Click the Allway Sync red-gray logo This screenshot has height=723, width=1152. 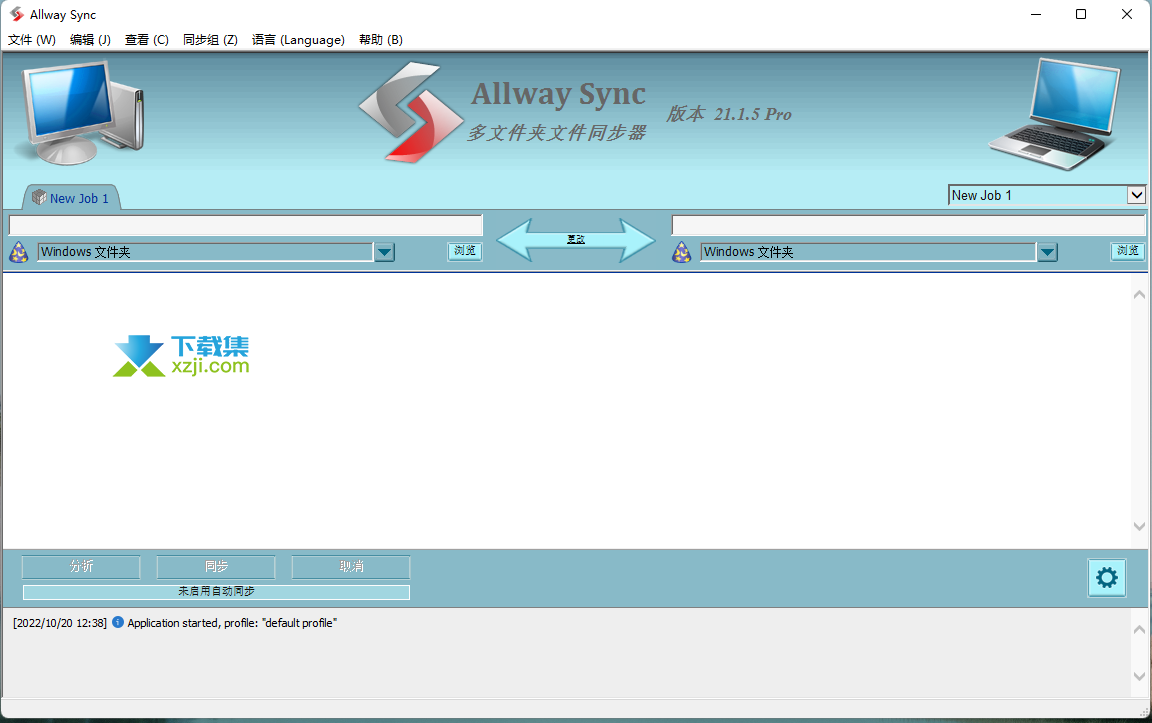pos(411,112)
